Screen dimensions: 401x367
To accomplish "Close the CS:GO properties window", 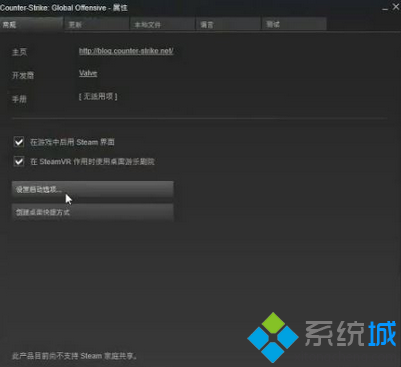I will (396, 7).
